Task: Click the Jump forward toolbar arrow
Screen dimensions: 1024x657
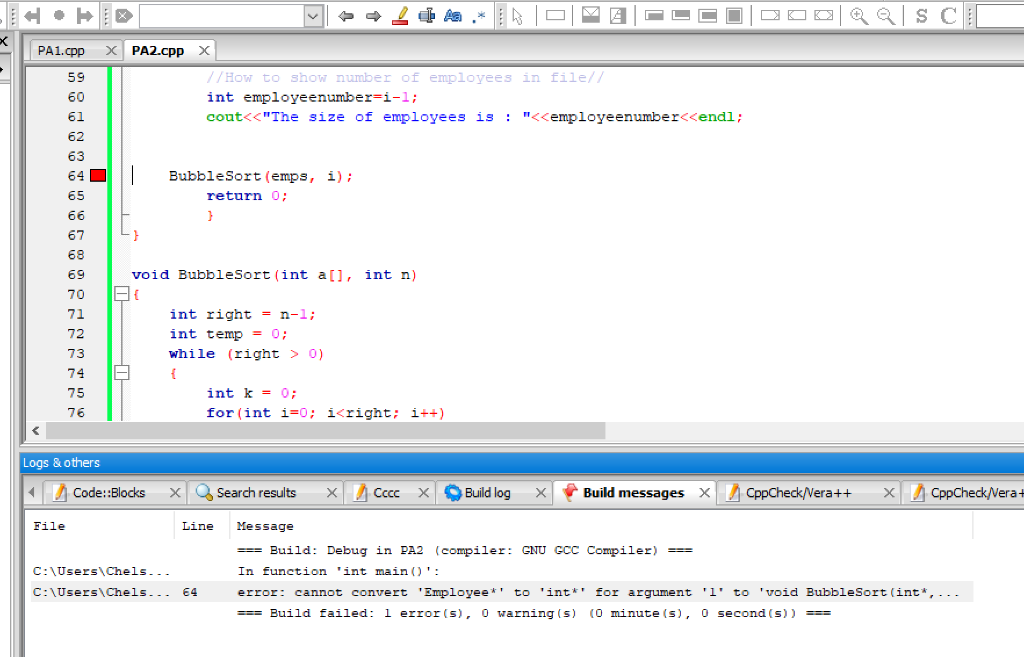Action: [x=84, y=16]
